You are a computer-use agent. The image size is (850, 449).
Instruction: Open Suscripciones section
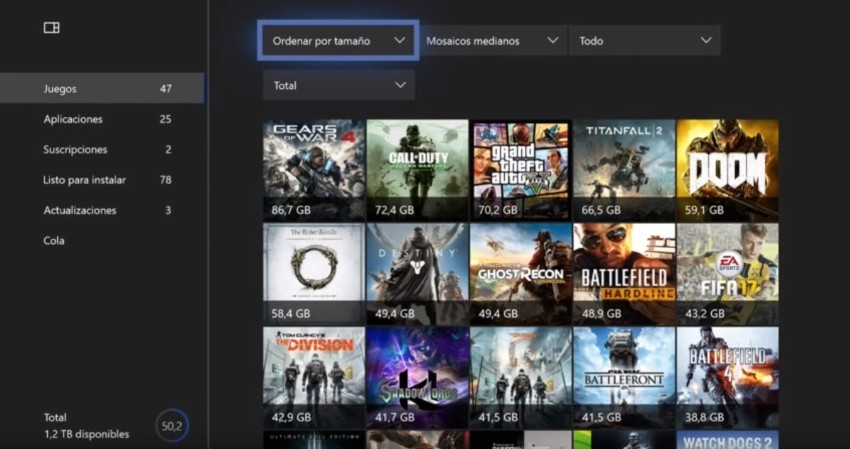(102, 149)
